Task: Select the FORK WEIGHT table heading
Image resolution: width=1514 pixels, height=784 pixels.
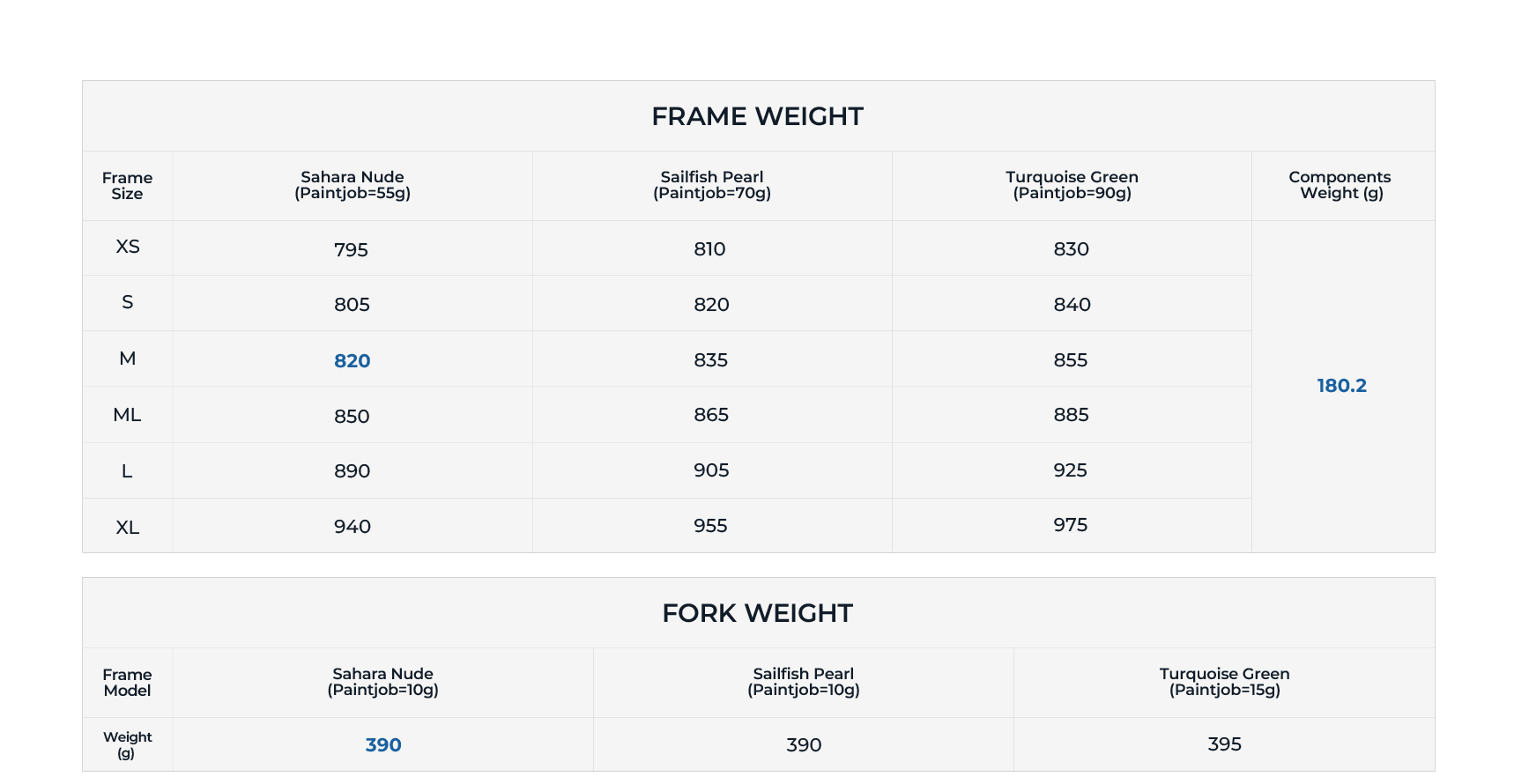Action: 757,613
